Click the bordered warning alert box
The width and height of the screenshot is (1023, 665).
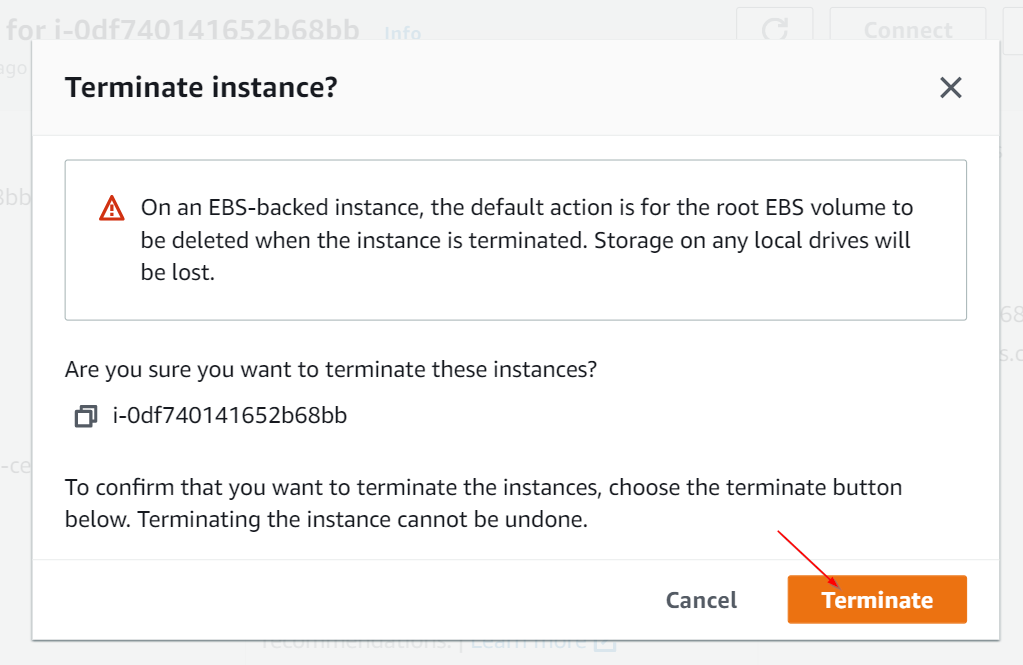click(x=515, y=240)
